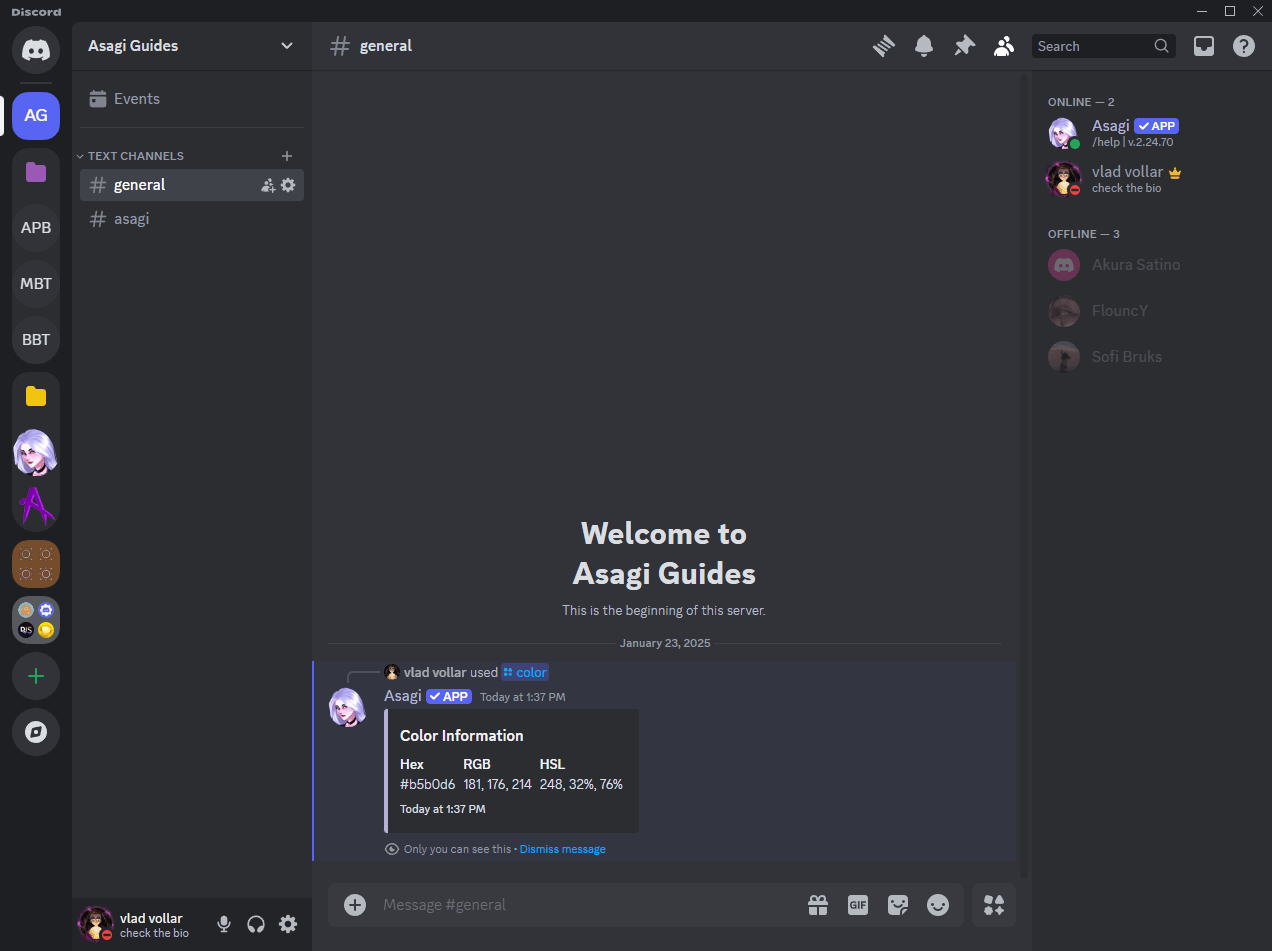1272x951 pixels.
Task: Open Direct Messages via the Discord home icon
Action: (x=36, y=49)
